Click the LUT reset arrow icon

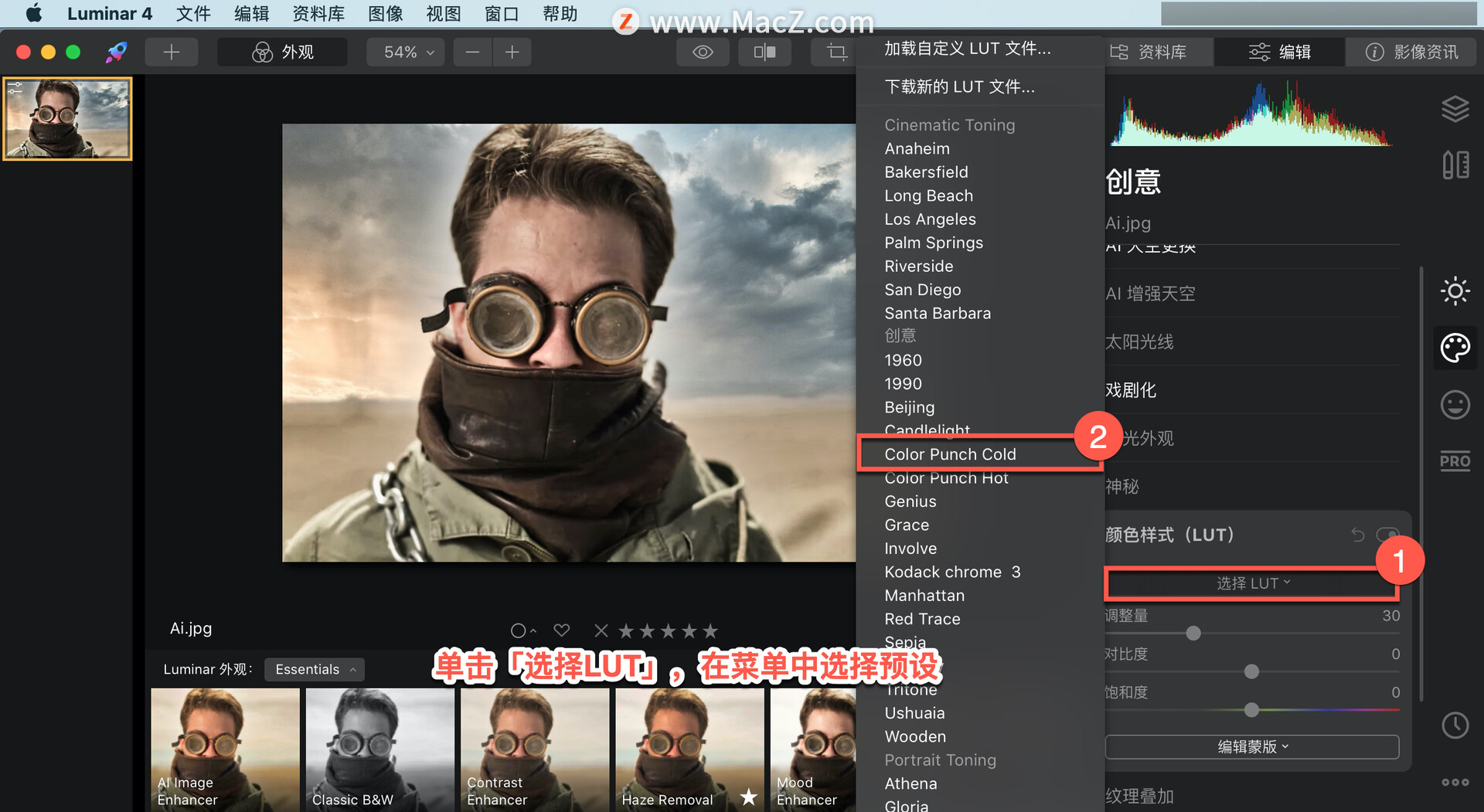click(1358, 535)
